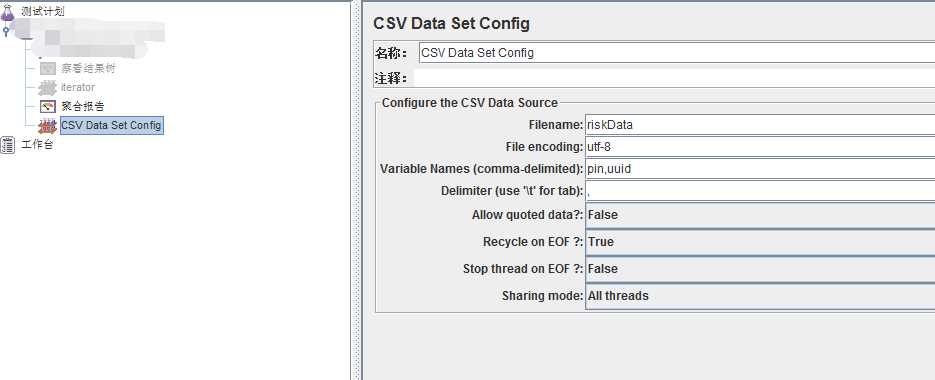Select the CSV Data Set Config tree item
Image resolution: width=935 pixels, height=380 pixels.
point(112,125)
